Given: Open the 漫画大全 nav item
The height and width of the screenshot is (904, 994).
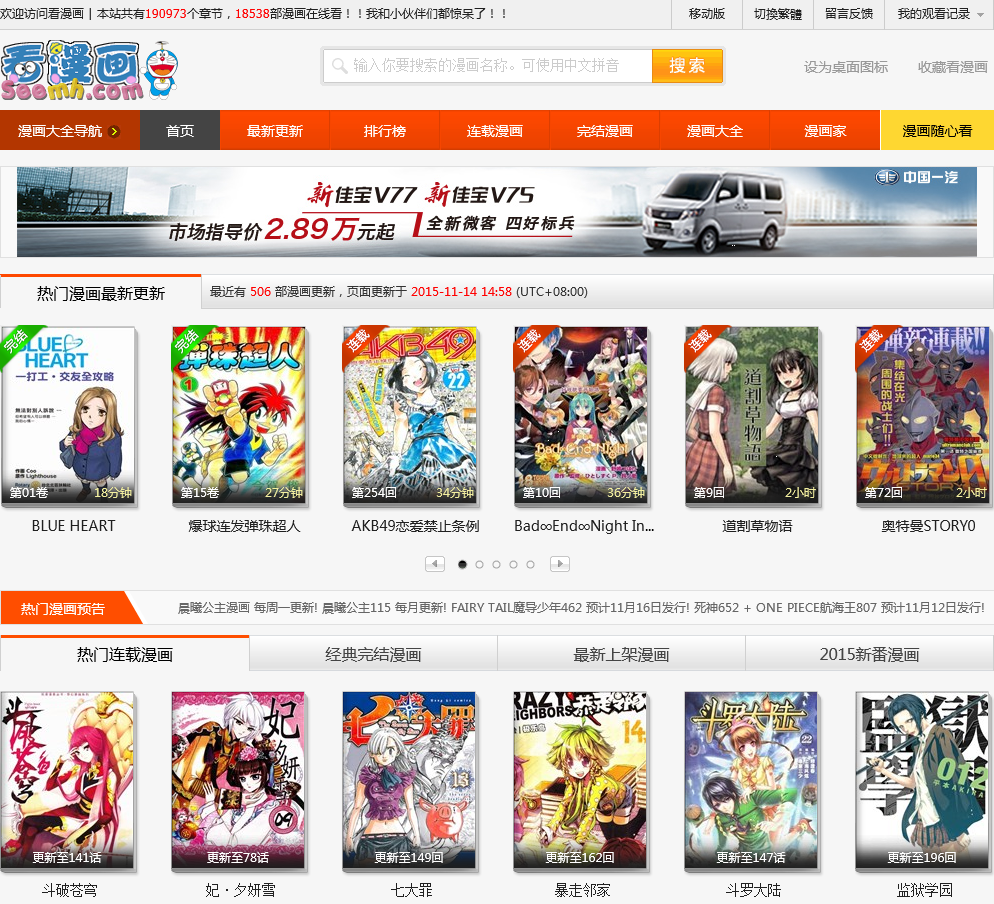Looking at the screenshot, I should 714,131.
